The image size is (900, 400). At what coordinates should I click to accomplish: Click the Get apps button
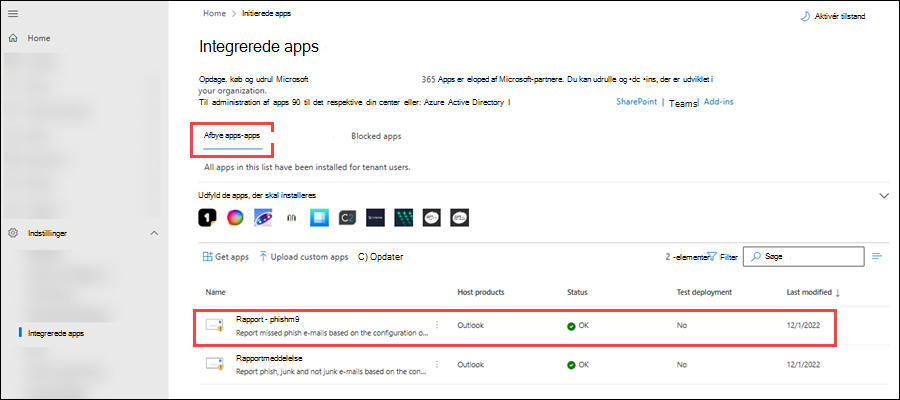226,257
